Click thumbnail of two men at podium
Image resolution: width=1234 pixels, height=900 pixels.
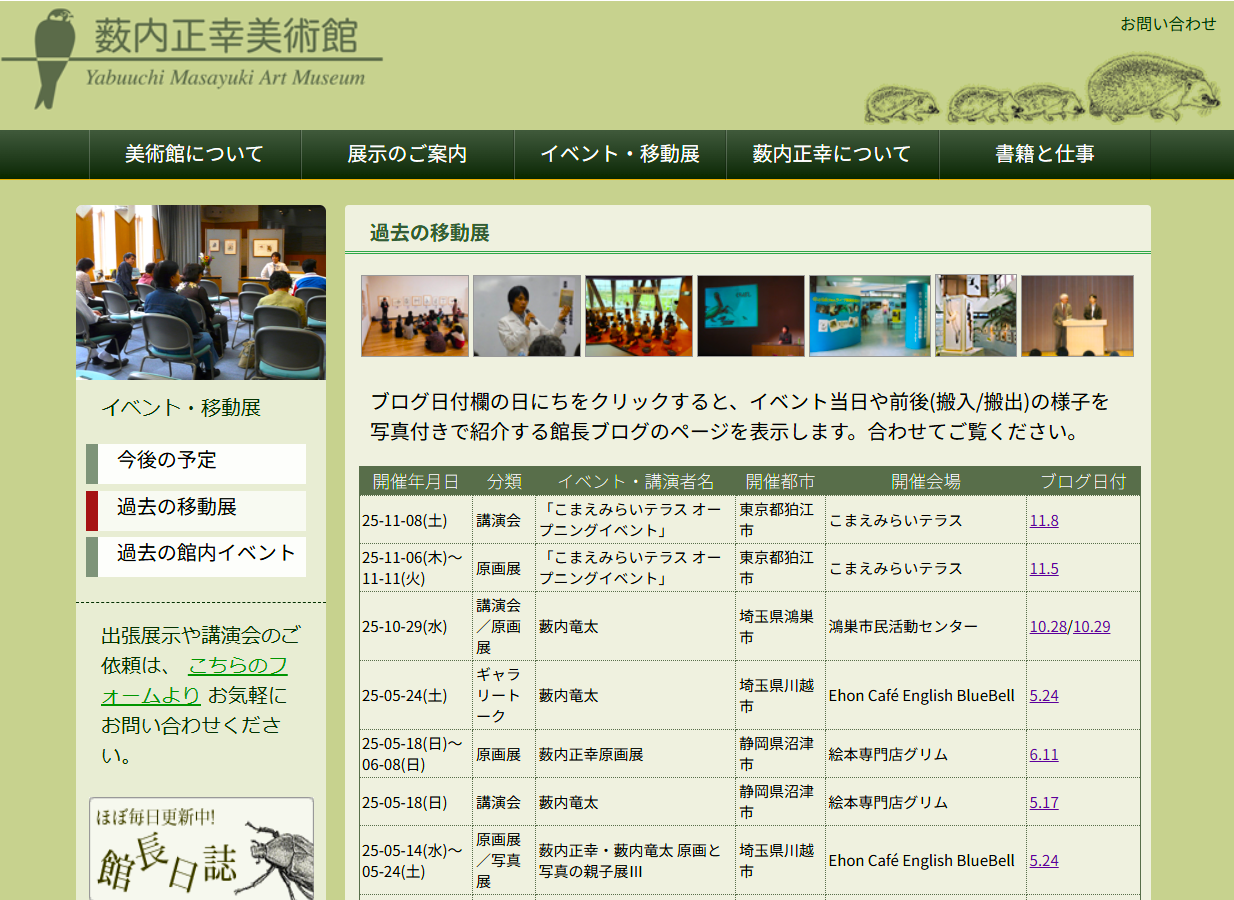(1077, 316)
